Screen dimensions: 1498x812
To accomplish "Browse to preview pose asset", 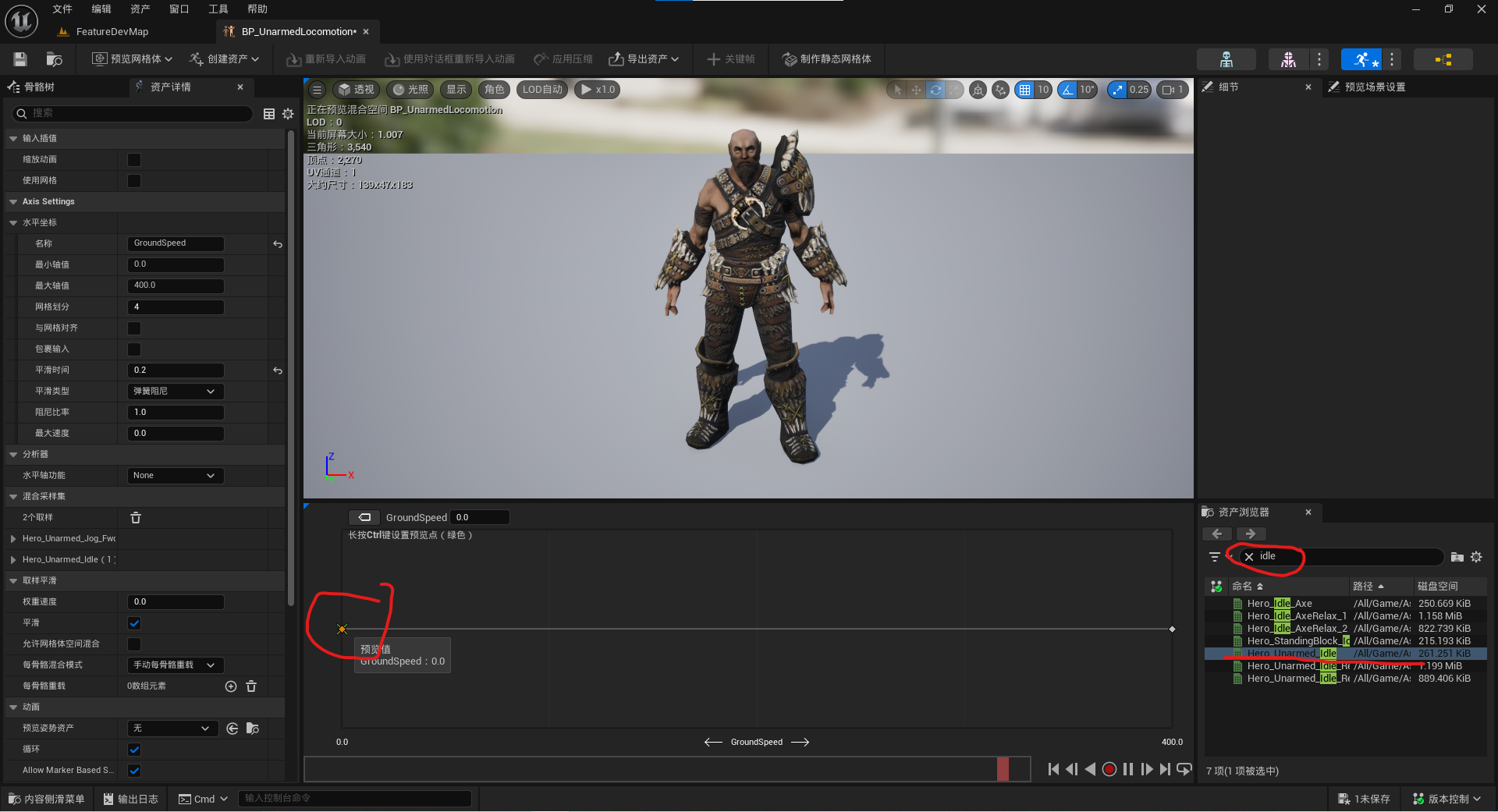I will point(252,729).
